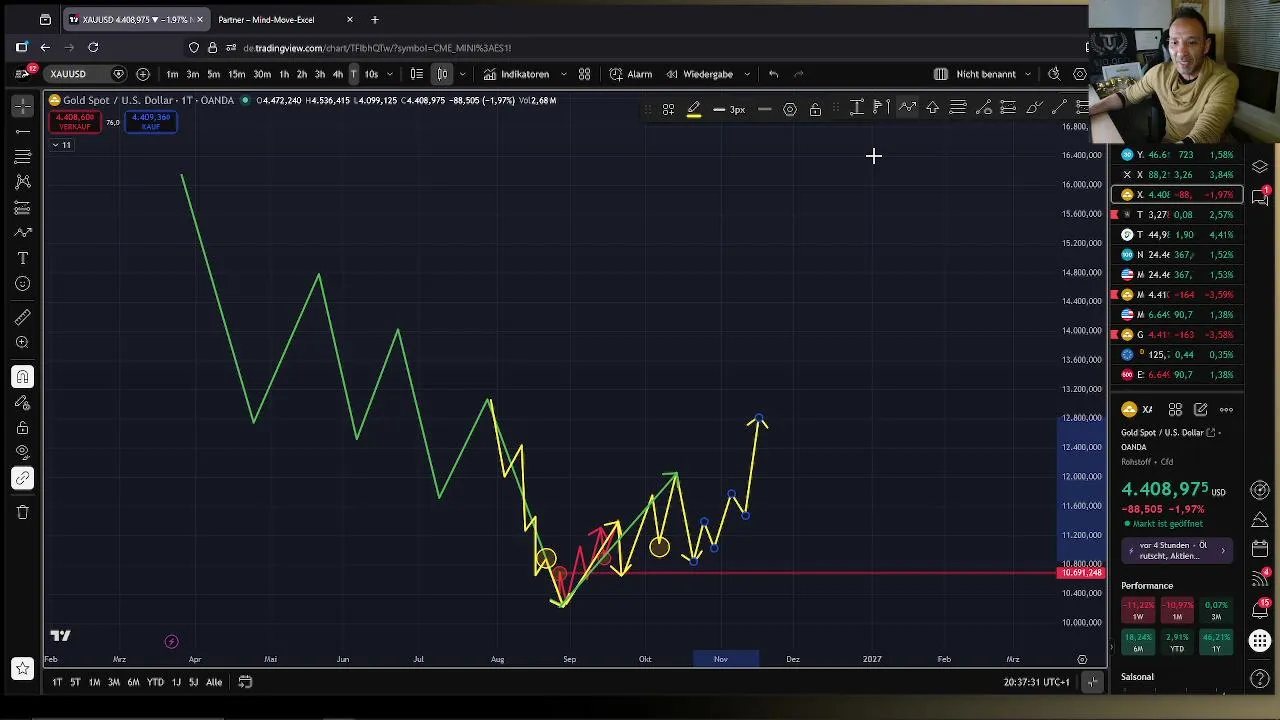The width and height of the screenshot is (1280, 720).
Task: Open the quick search icon
Action: (x=1054, y=74)
